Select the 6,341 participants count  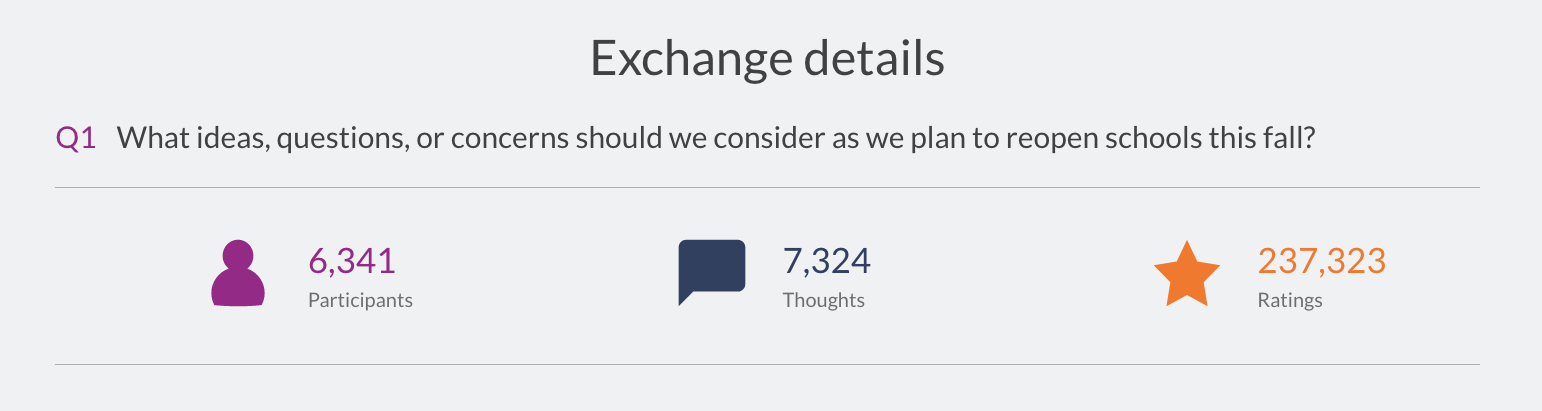[352, 261]
